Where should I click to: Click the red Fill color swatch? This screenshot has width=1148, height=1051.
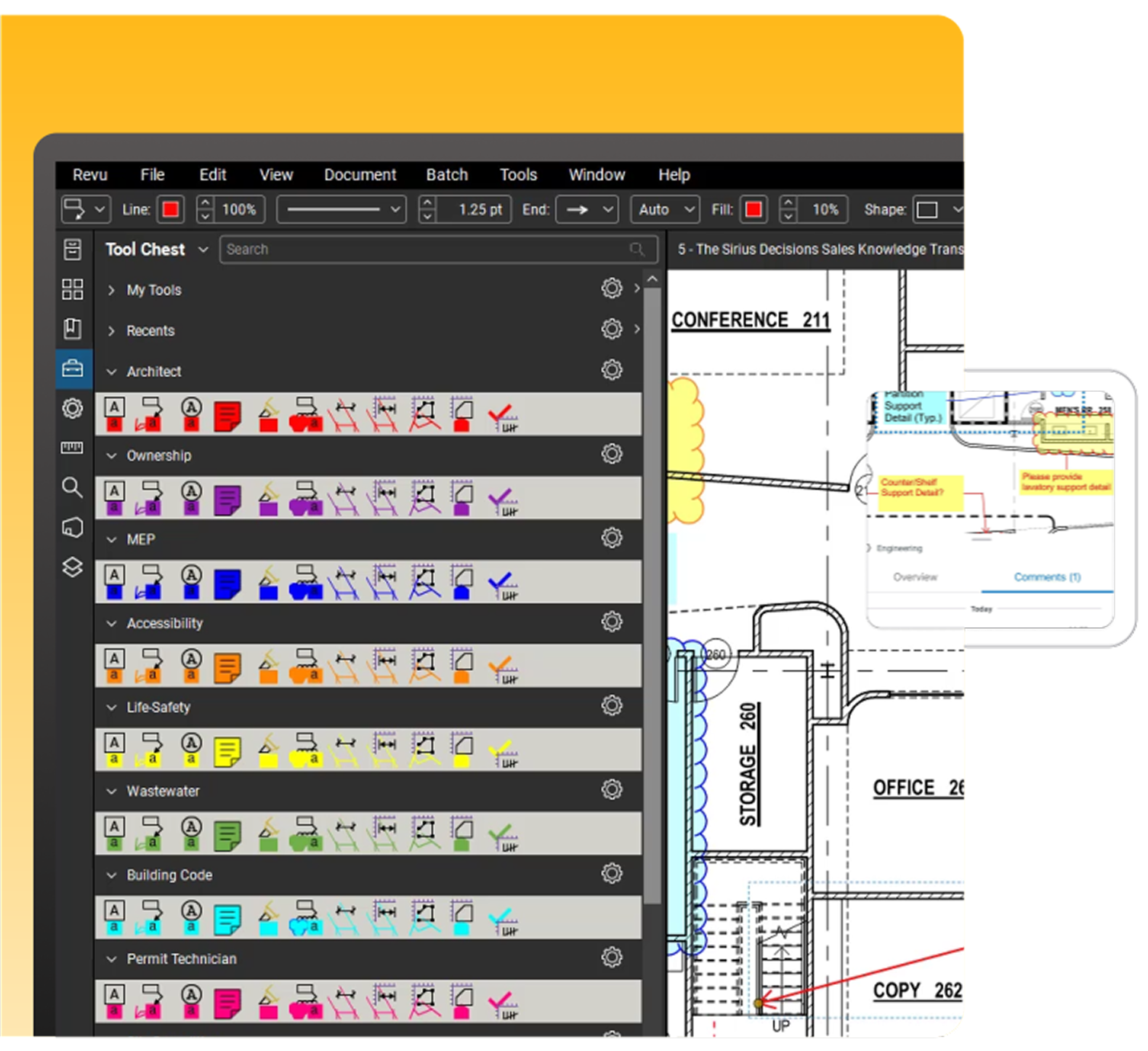click(x=753, y=210)
